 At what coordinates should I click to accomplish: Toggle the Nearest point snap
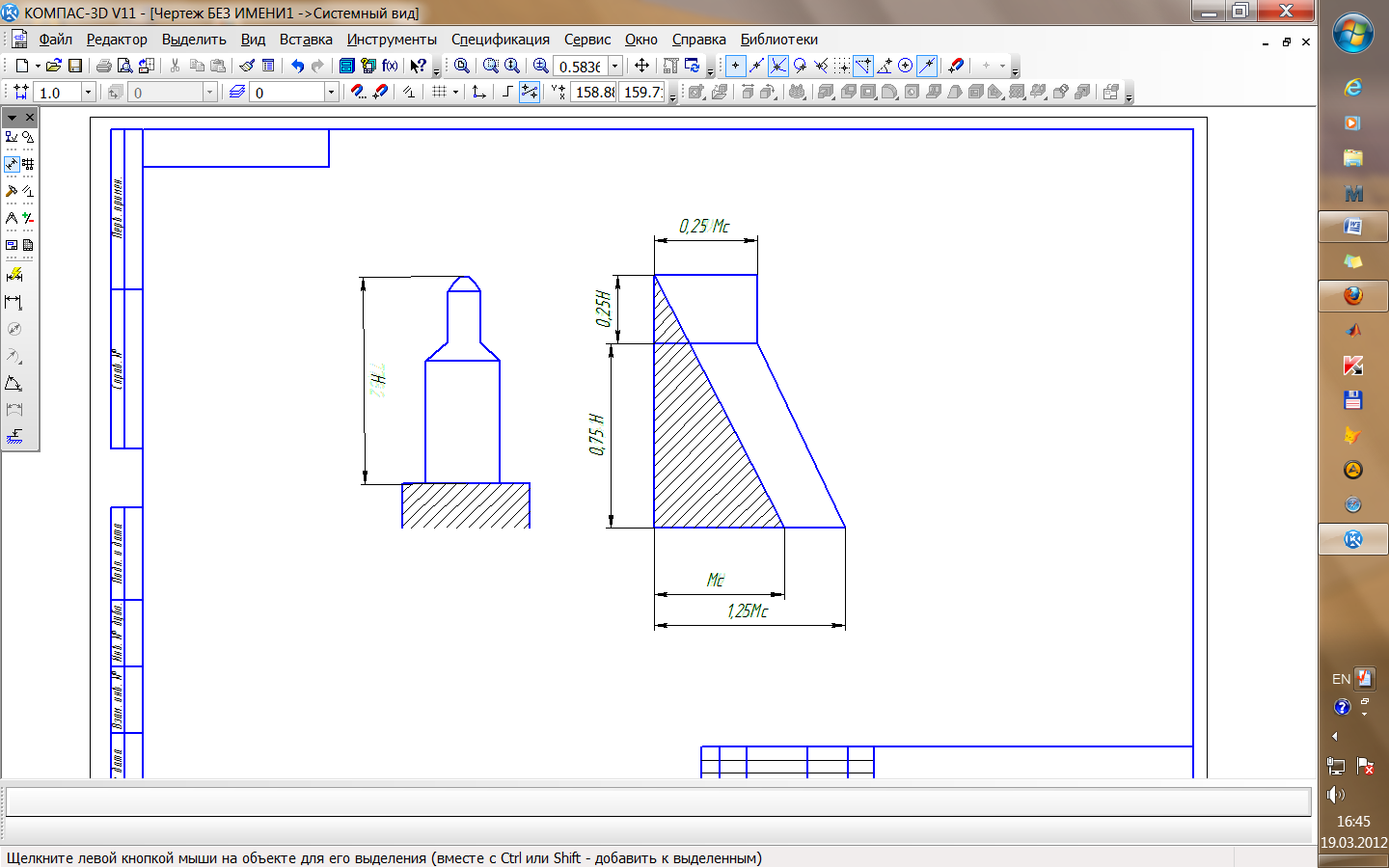pos(735,66)
